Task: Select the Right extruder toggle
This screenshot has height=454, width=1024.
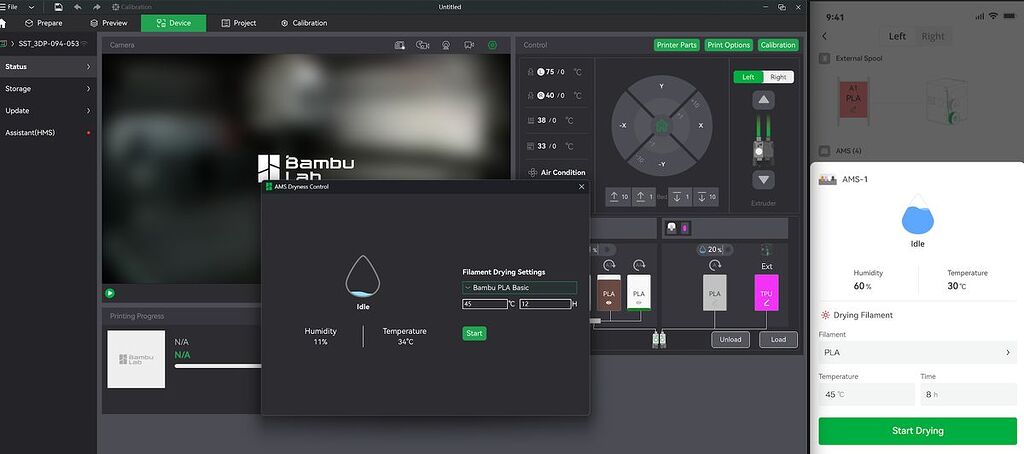Action: tap(778, 77)
